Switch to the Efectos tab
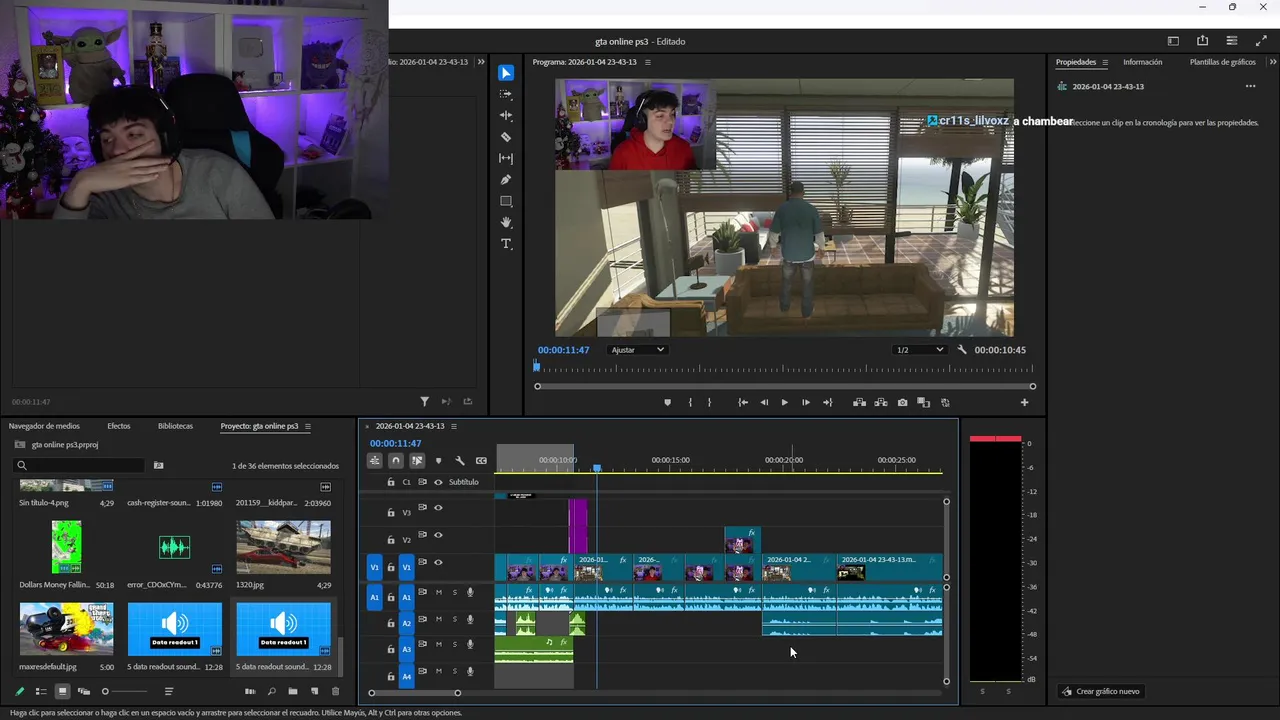1280x720 pixels. pyautogui.click(x=119, y=426)
